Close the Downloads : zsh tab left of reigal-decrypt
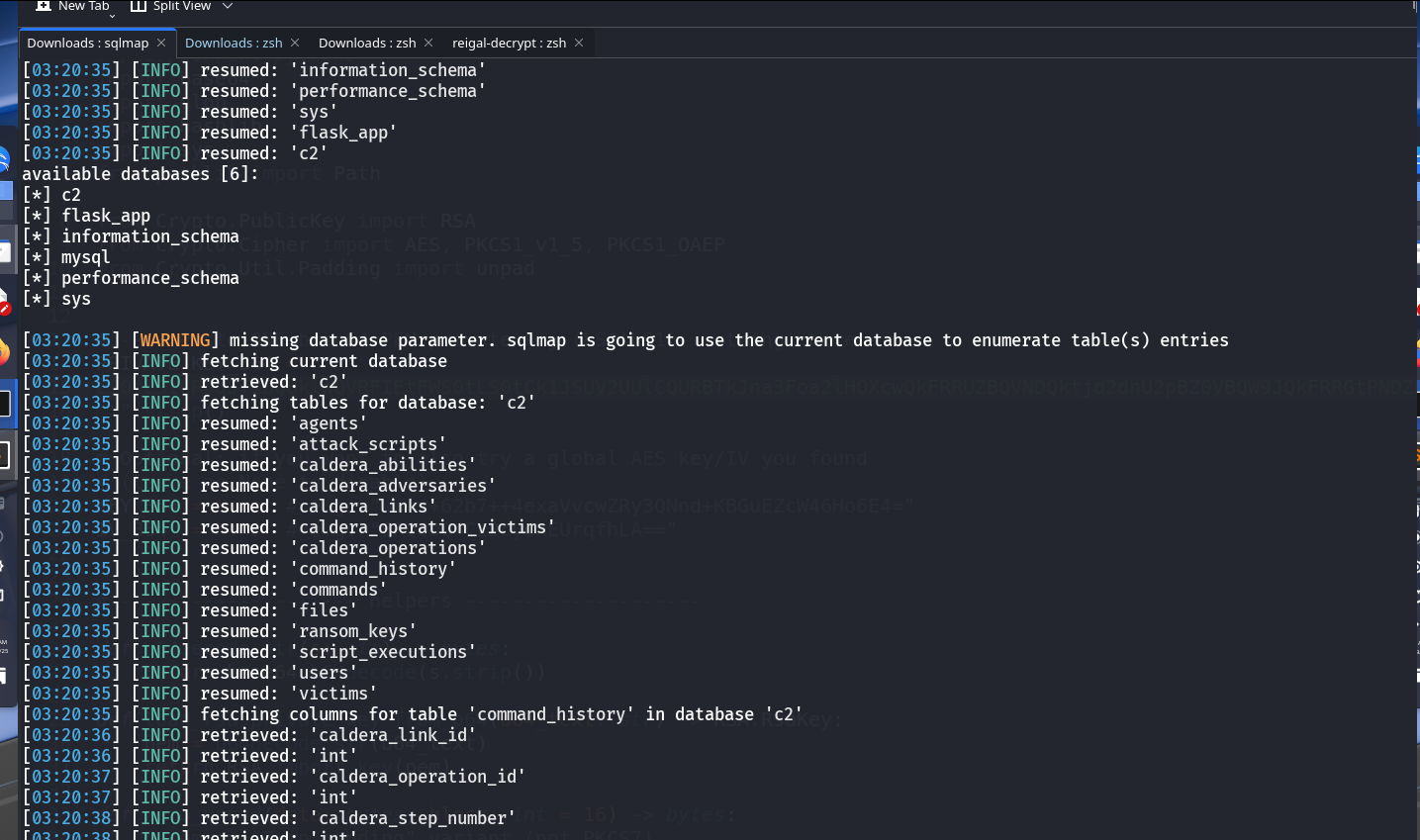This screenshot has width=1420, height=840. 428,43
